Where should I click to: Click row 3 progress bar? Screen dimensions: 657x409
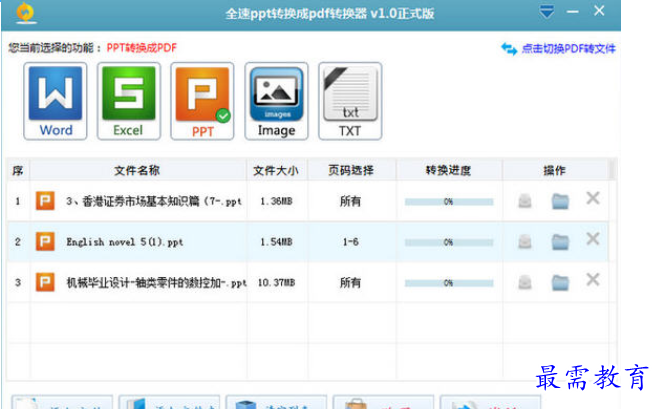449,283
